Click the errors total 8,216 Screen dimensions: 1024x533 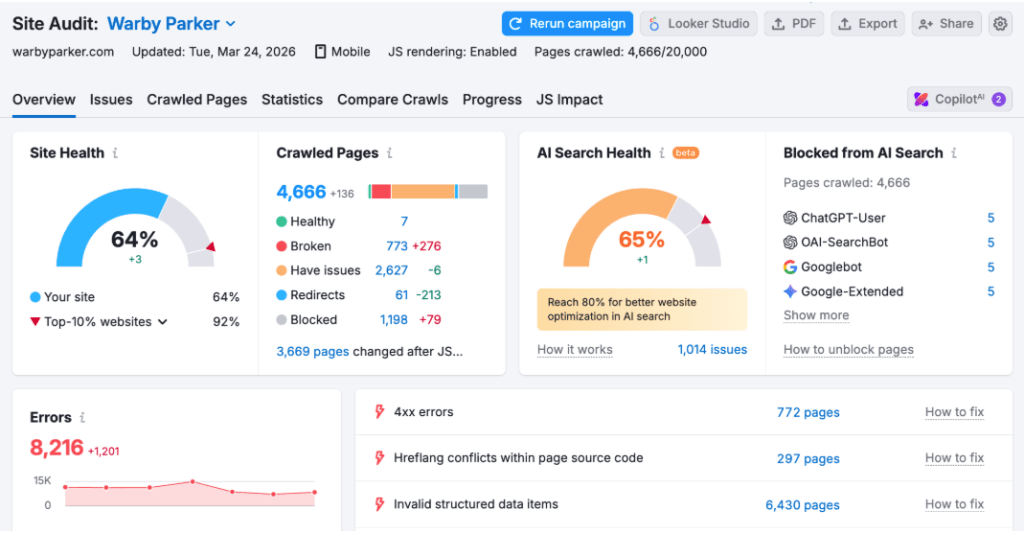tap(57, 447)
